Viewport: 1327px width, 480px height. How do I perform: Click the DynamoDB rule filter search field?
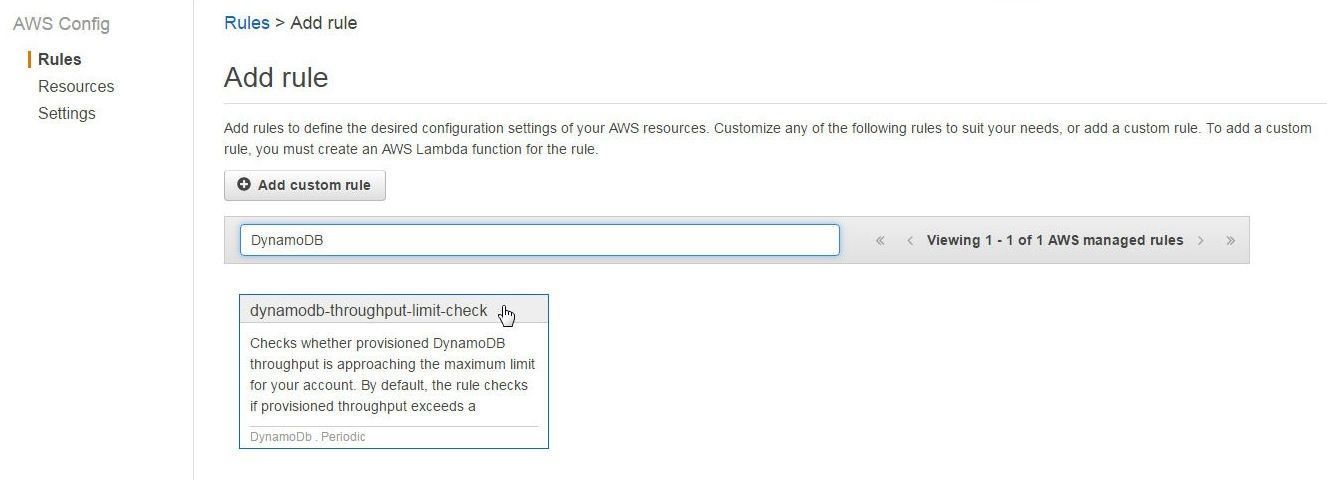[x=539, y=240]
